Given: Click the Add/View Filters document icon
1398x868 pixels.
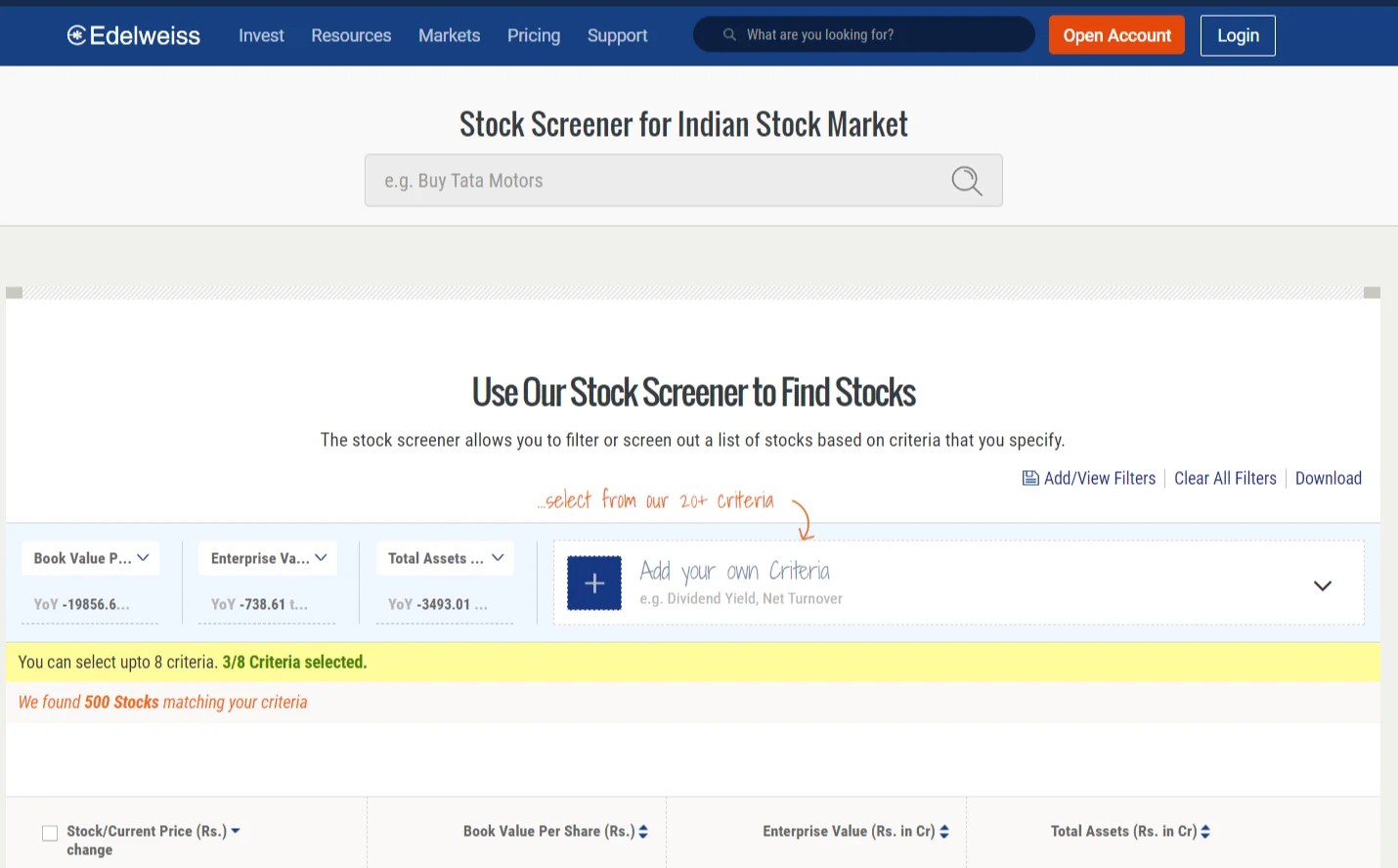Looking at the screenshot, I should point(1029,478).
